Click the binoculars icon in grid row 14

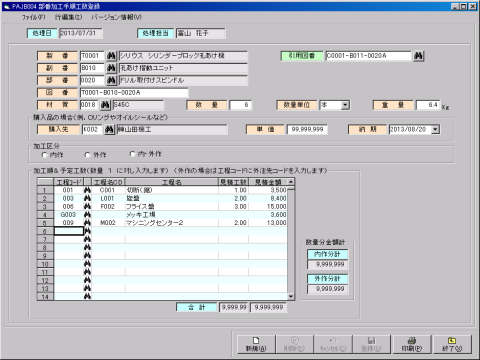[x=87, y=296]
